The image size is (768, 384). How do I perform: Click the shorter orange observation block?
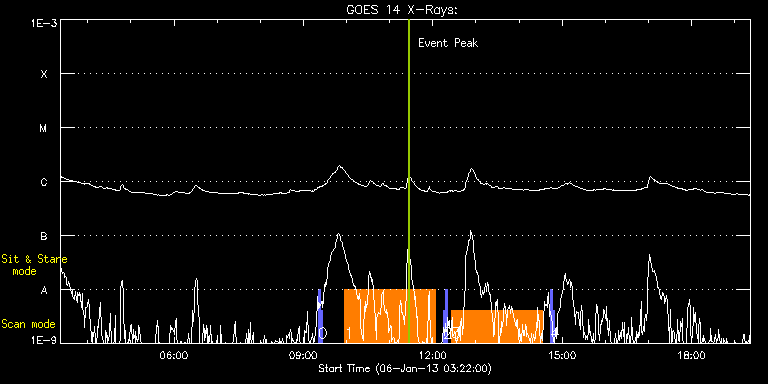click(x=497, y=326)
